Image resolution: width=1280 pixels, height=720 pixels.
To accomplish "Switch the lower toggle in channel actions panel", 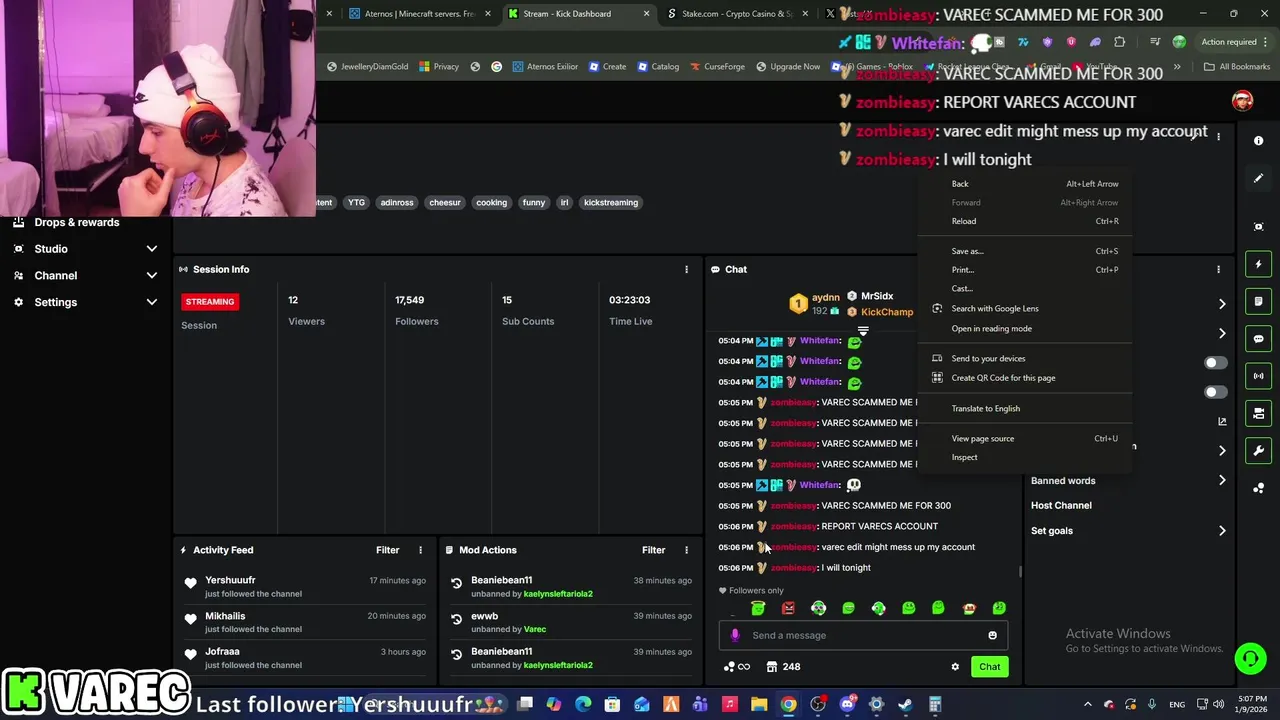I will point(1215,392).
